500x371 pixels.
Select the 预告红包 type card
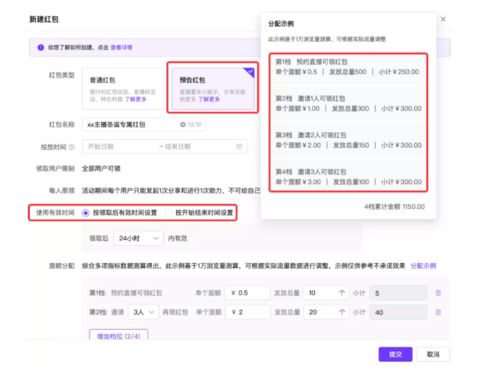(213, 88)
